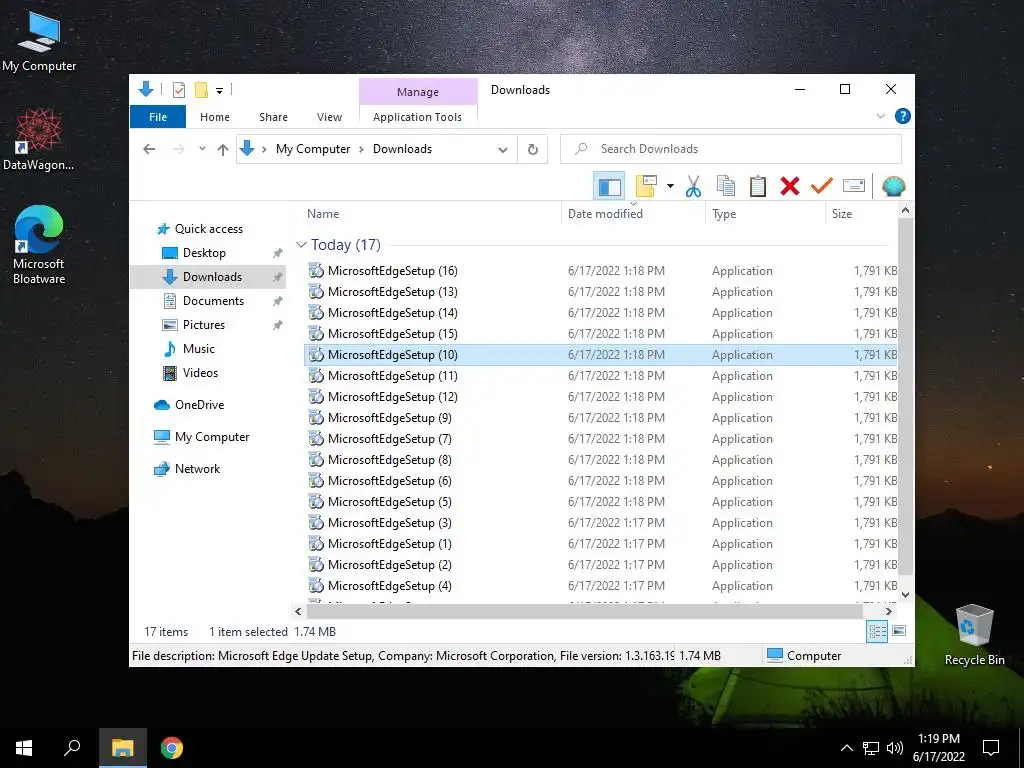This screenshot has height=768, width=1024.
Task: Click the cut scissors toolbar icon
Action: pyautogui.click(x=693, y=186)
